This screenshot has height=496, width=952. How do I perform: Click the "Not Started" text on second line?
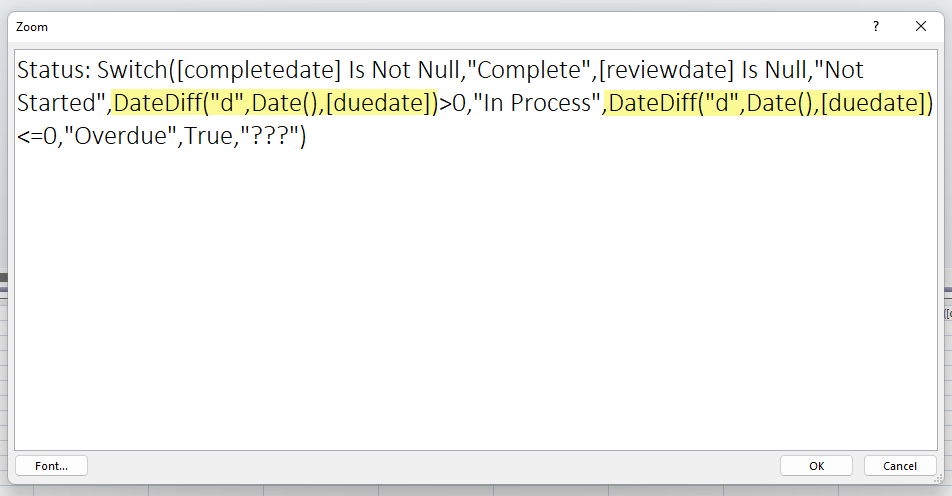tap(60, 103)
